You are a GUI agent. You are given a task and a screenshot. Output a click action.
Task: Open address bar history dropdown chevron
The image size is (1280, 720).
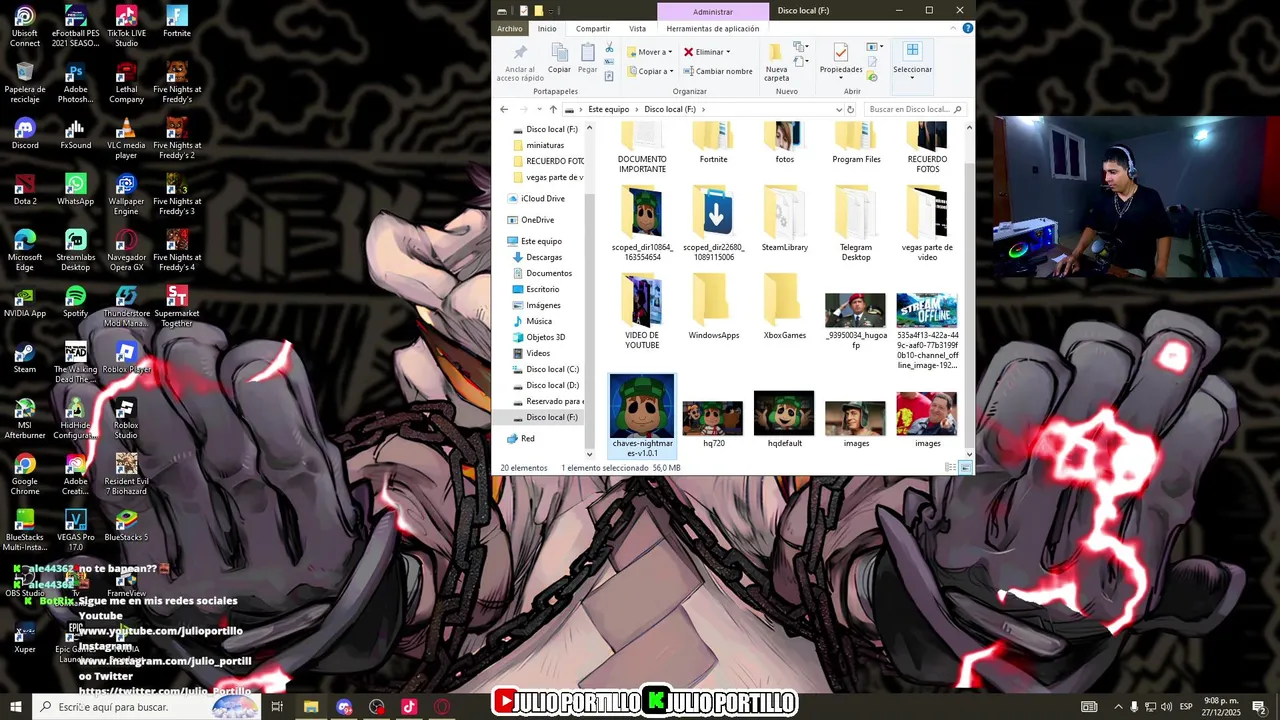coord(838,109)
